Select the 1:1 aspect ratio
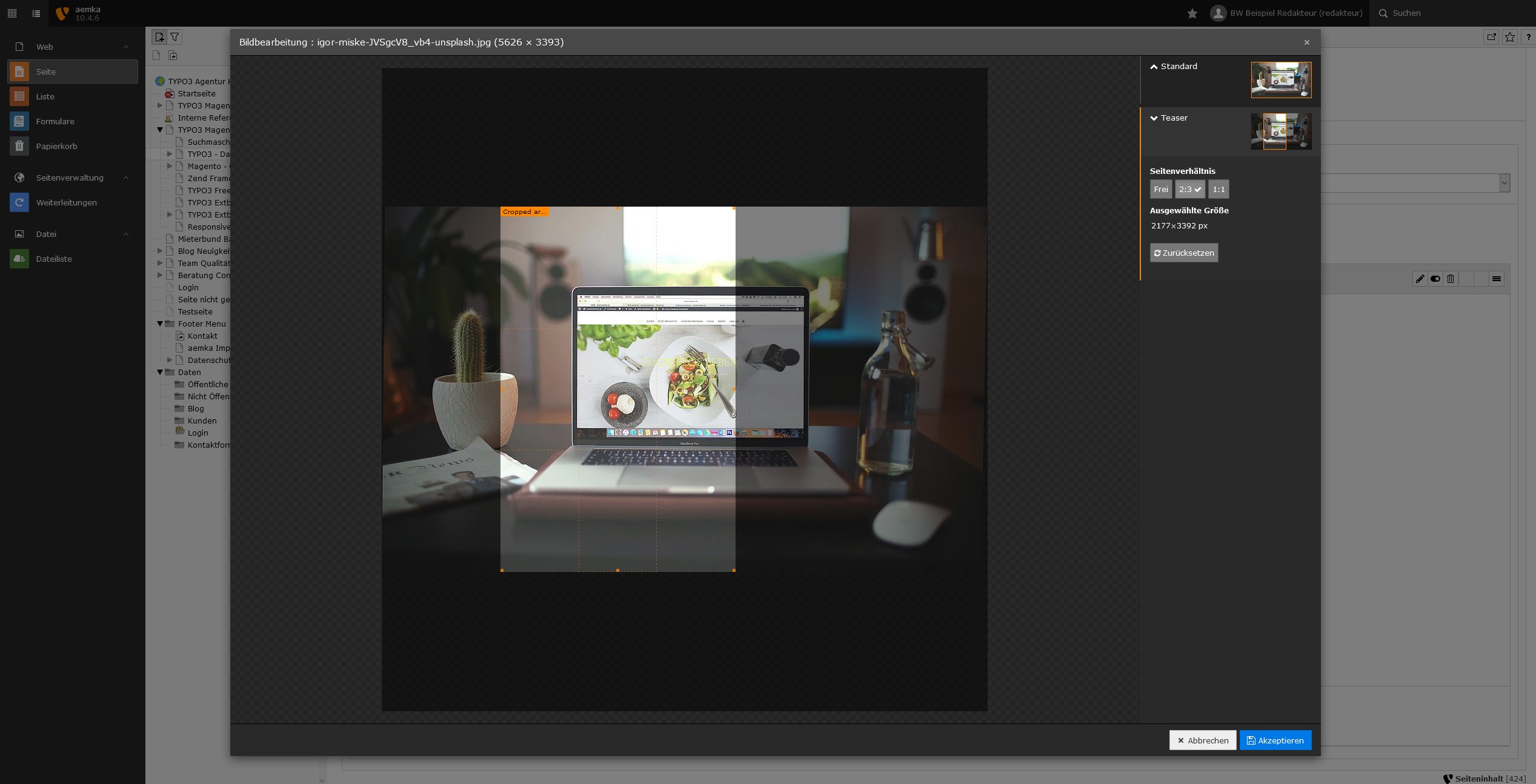The height and width of the screenshot is (784, 1536). pos(1218,189)
